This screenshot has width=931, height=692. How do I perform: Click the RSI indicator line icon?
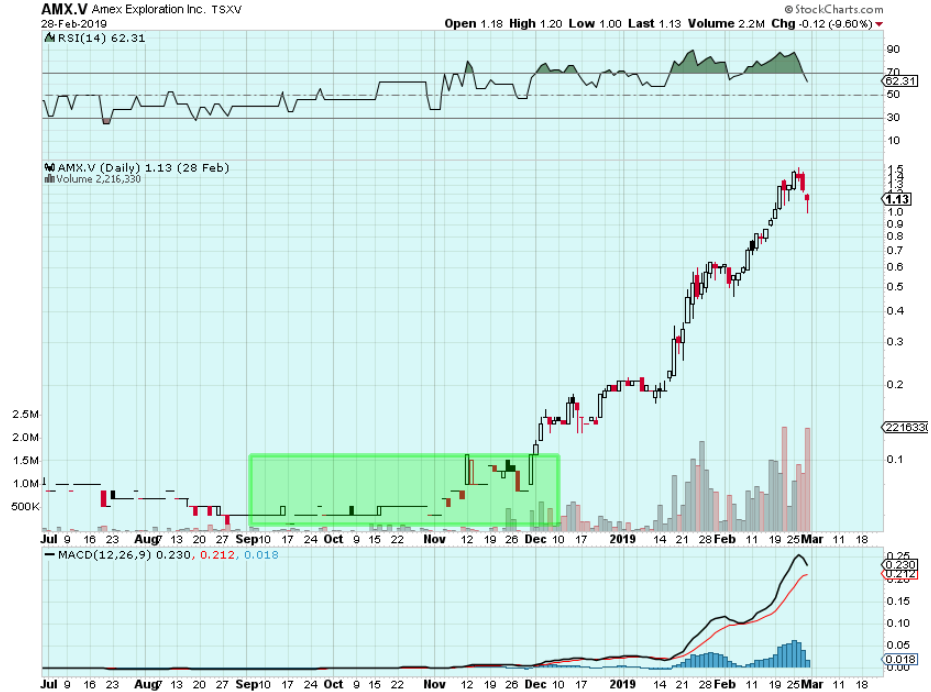click(x=49, y=38)
